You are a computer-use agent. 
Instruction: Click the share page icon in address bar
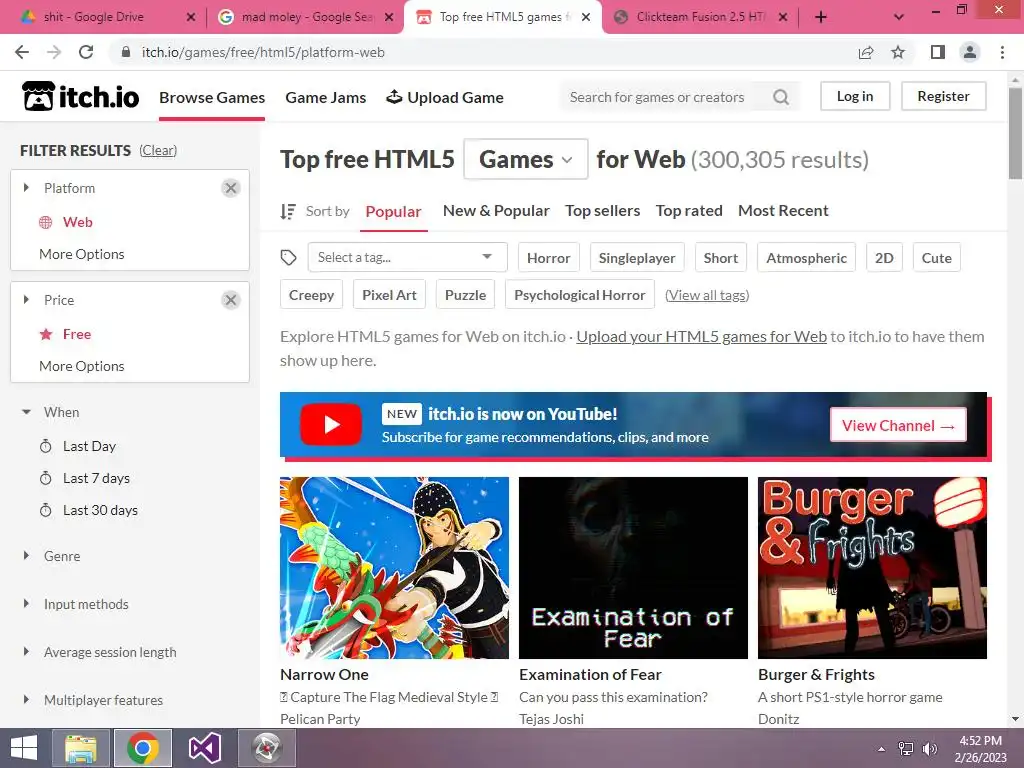pos(866,52)
